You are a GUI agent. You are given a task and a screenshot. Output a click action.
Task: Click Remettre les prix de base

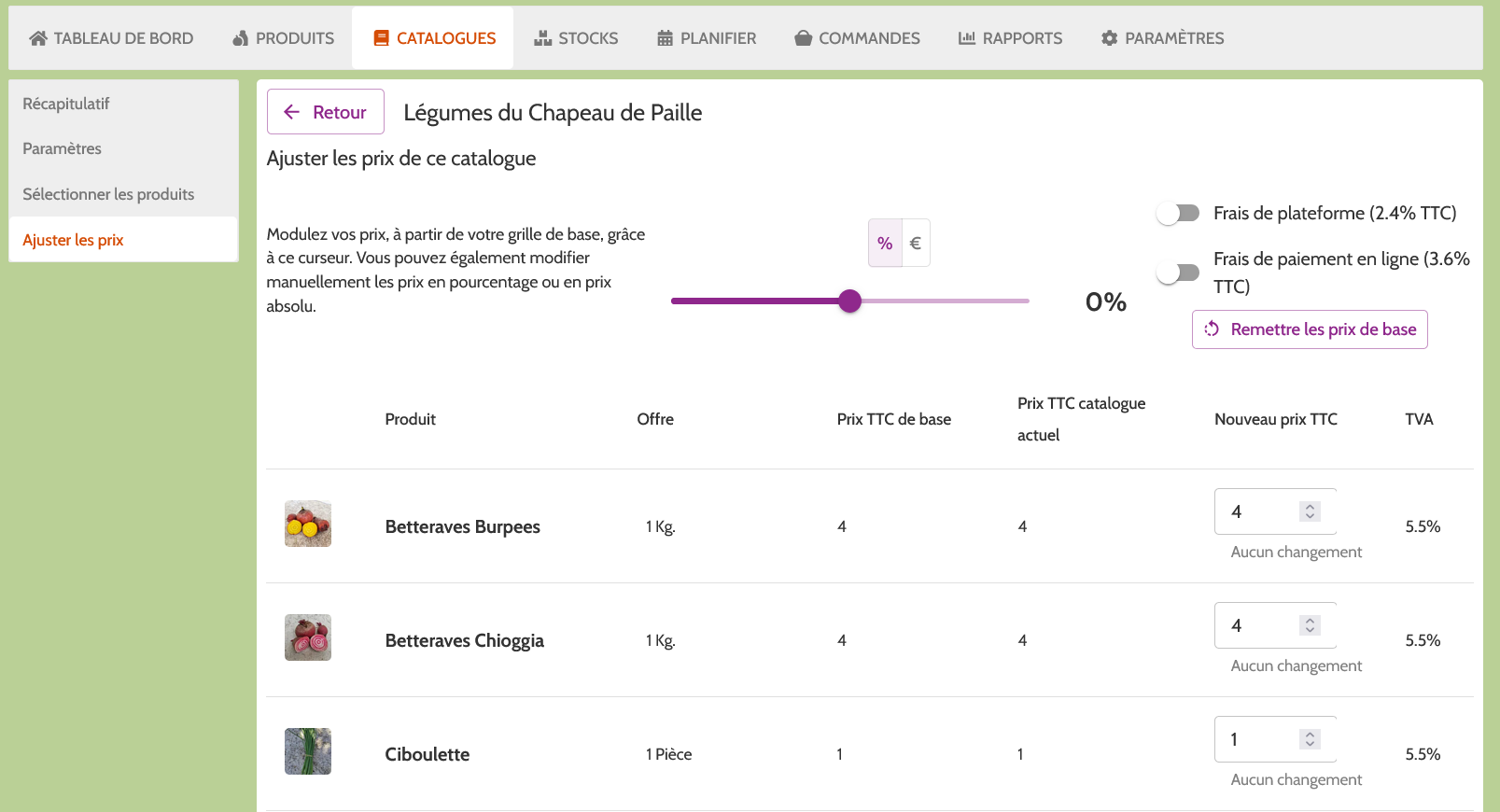(x=1310, y=329)
